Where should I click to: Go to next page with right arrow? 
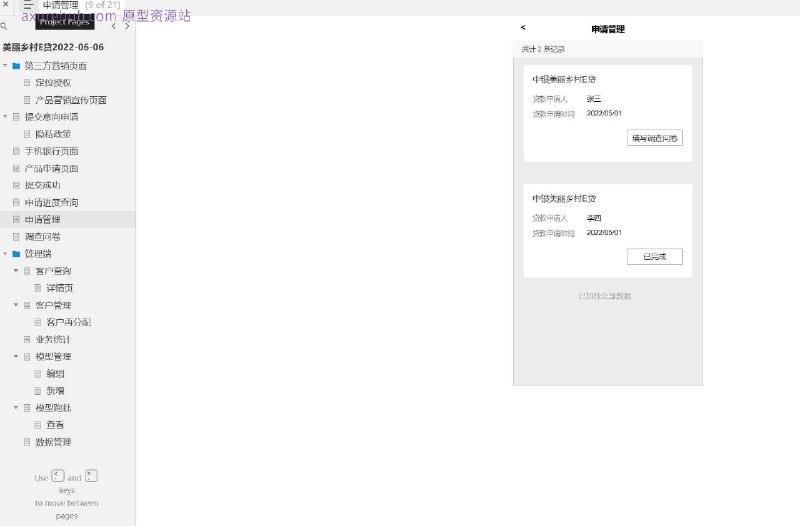[x=127, y=26]
